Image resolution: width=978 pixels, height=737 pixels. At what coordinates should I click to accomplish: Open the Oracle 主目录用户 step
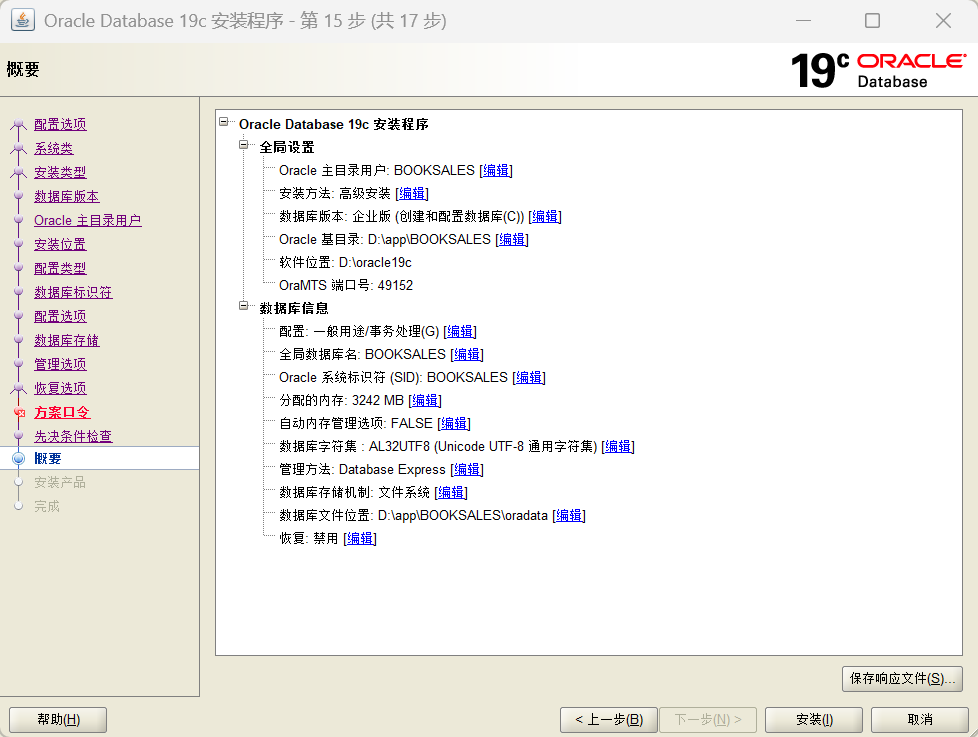click(x=87, y=220)
